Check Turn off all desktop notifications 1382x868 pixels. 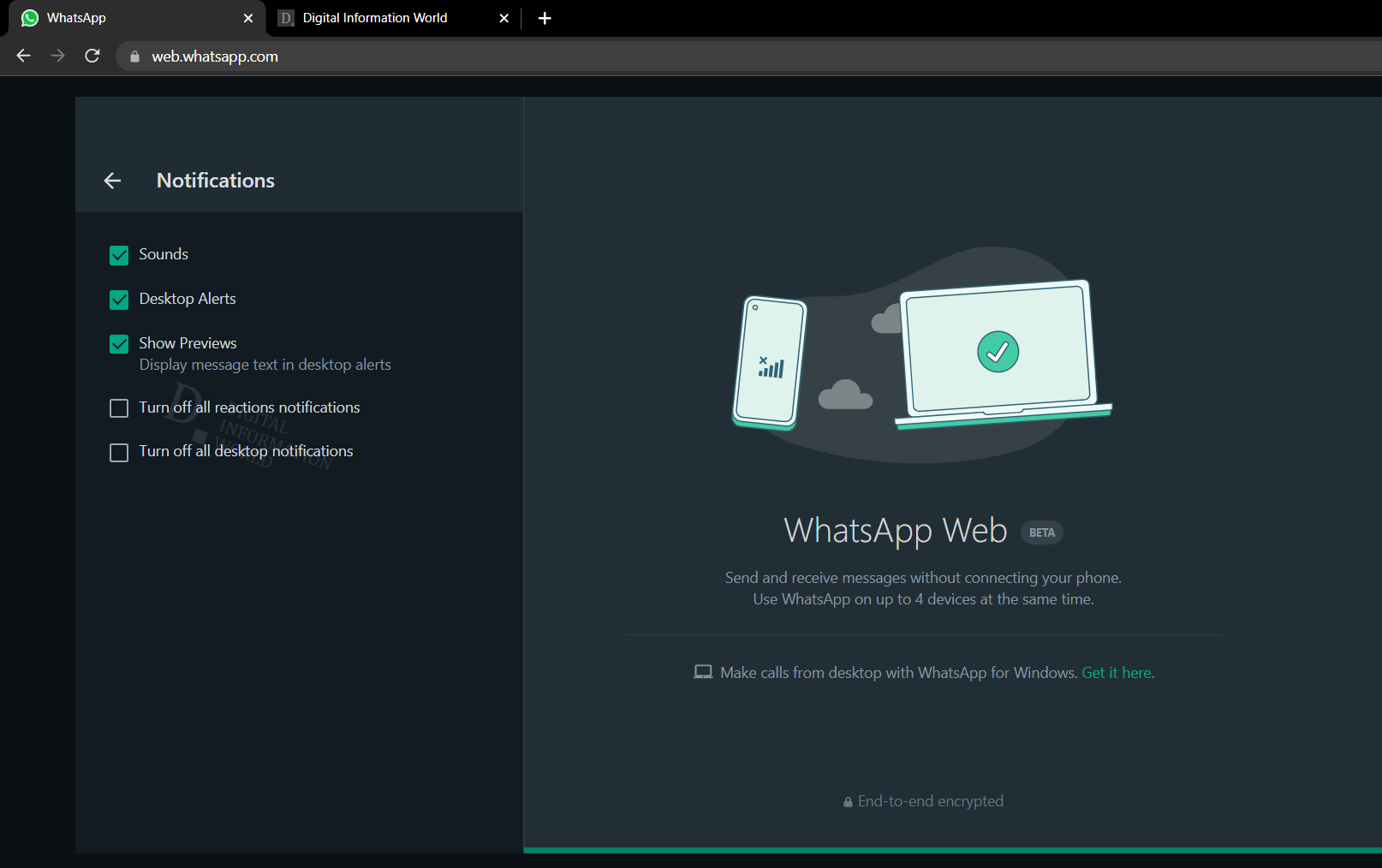pos(119,452)
